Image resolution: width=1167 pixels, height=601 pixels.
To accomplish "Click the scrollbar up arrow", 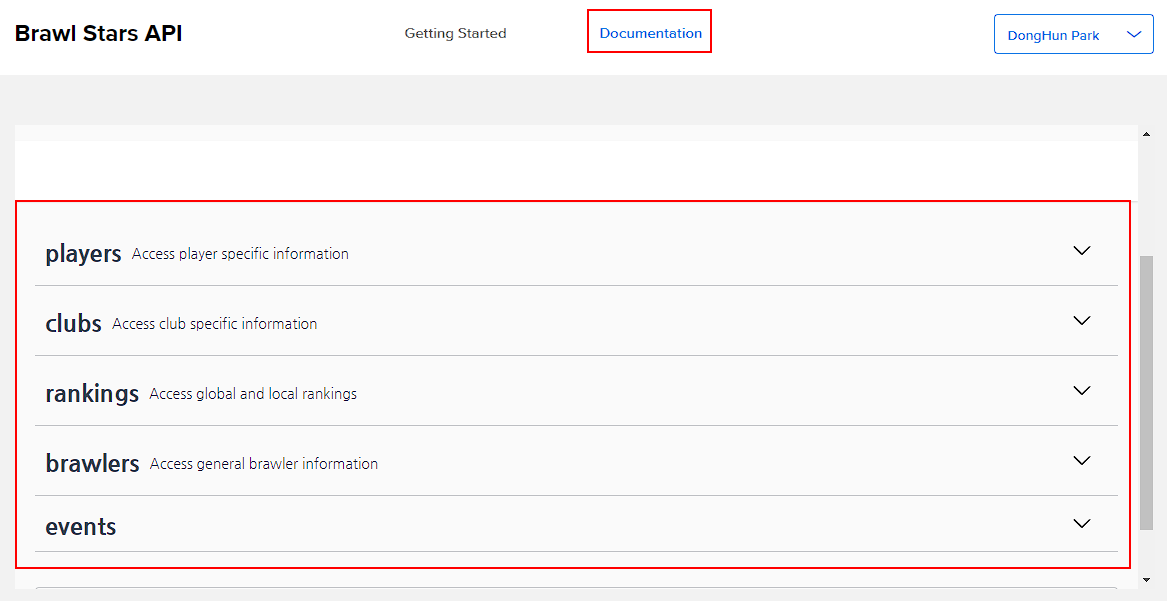I will coord(1146,132).
